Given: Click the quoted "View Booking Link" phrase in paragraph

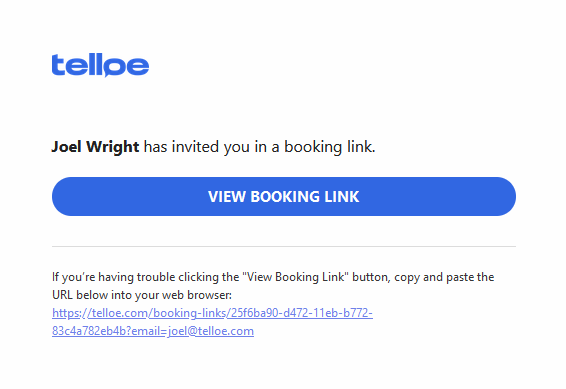Looking at the screenshot, I should [295, 277].
